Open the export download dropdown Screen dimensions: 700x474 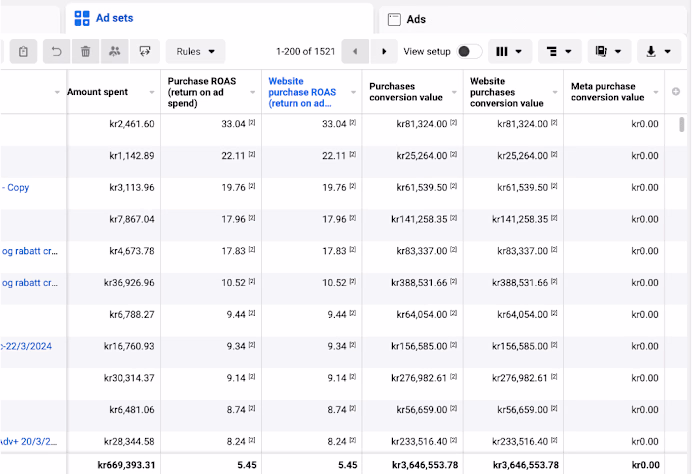tap(659, 51)
